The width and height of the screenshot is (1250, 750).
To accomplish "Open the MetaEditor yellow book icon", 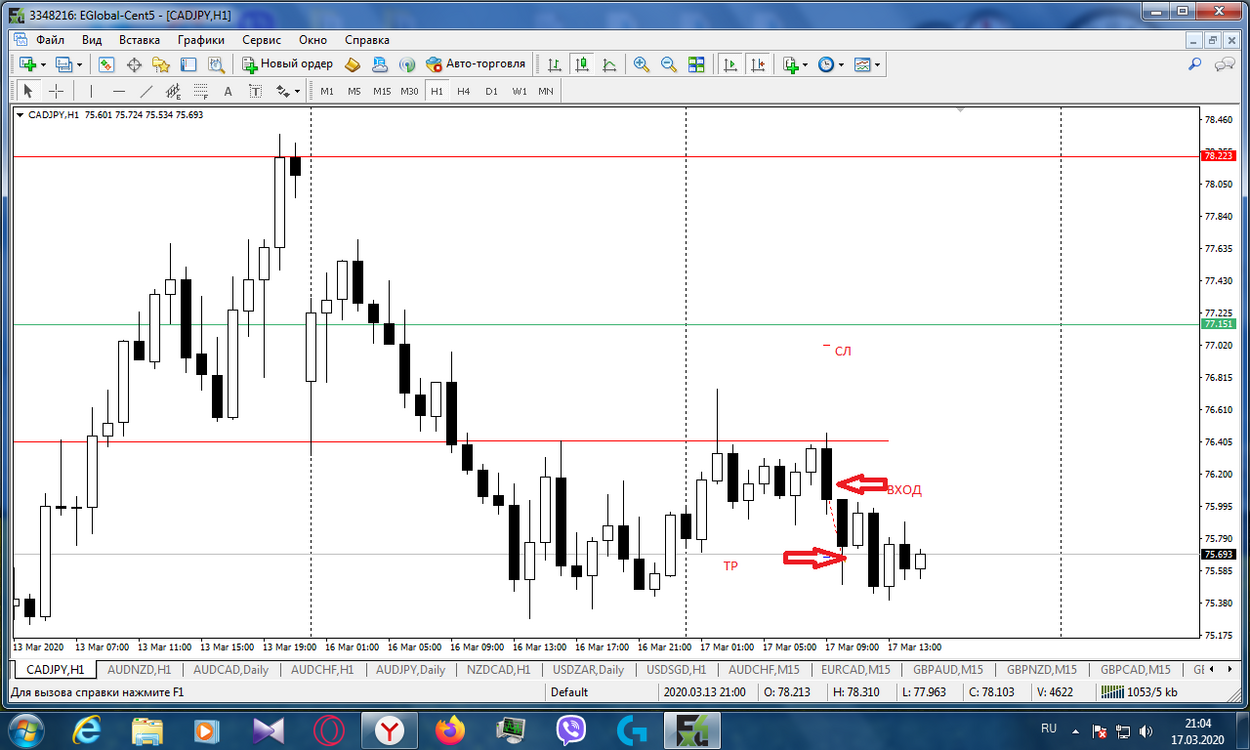I will tap(352, 64).
